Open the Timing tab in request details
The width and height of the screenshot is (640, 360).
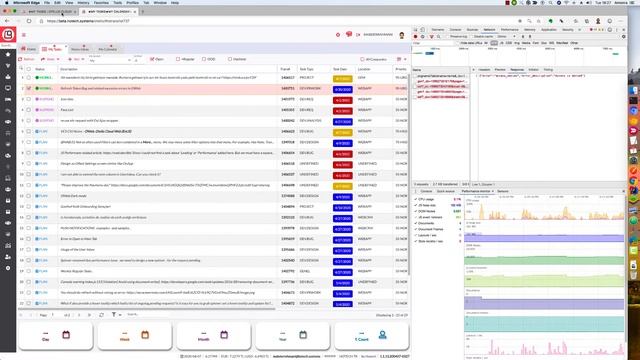(x=548, y=70)
